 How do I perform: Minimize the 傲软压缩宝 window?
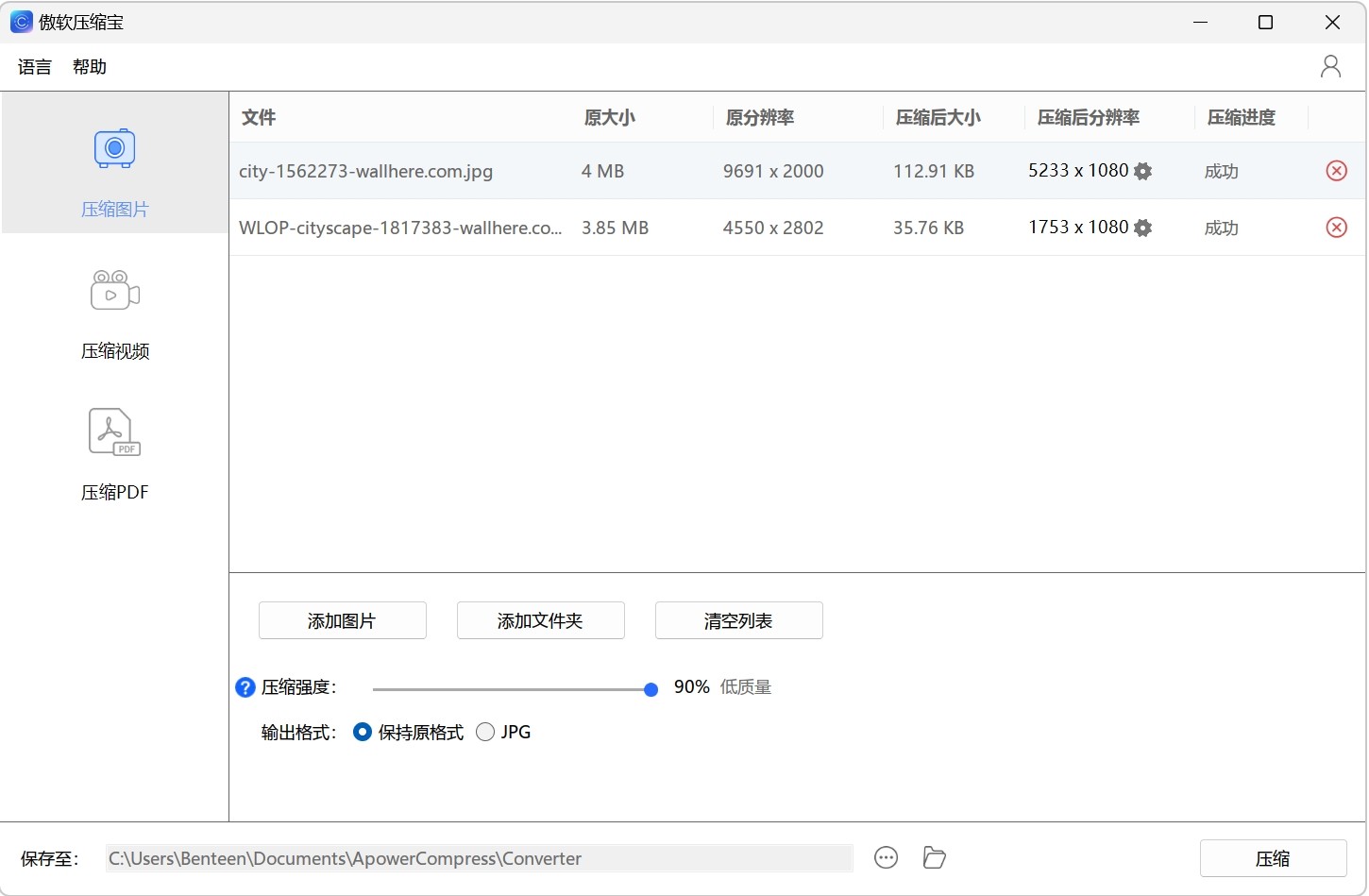click(x=1201, y=22)
